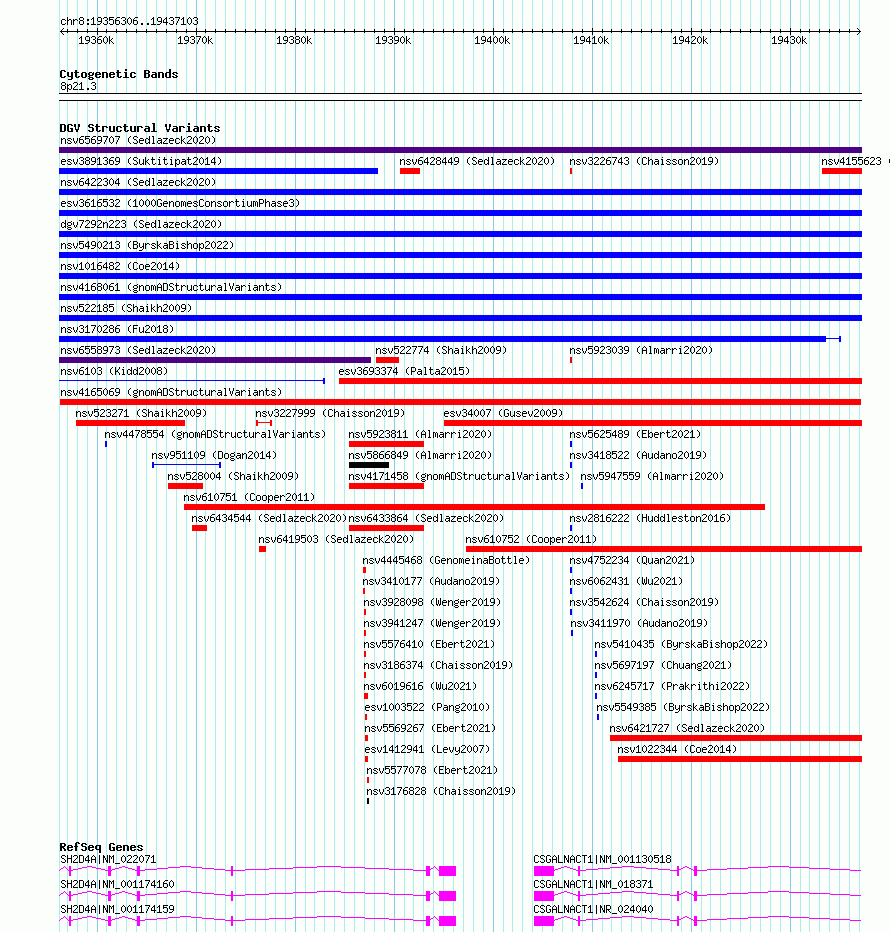Select nsv5697197 (Chuang2021) variant

pos(663,665)
